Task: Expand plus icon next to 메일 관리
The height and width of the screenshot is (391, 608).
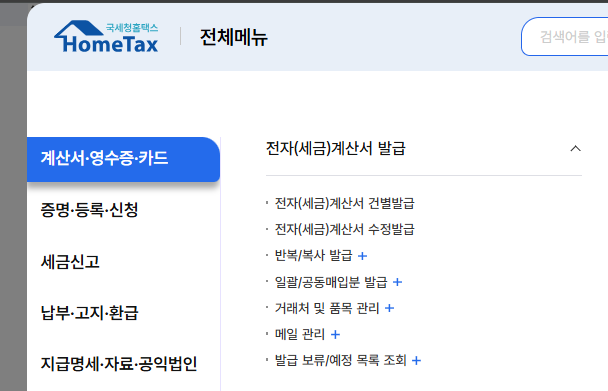Action: (335, 334)
